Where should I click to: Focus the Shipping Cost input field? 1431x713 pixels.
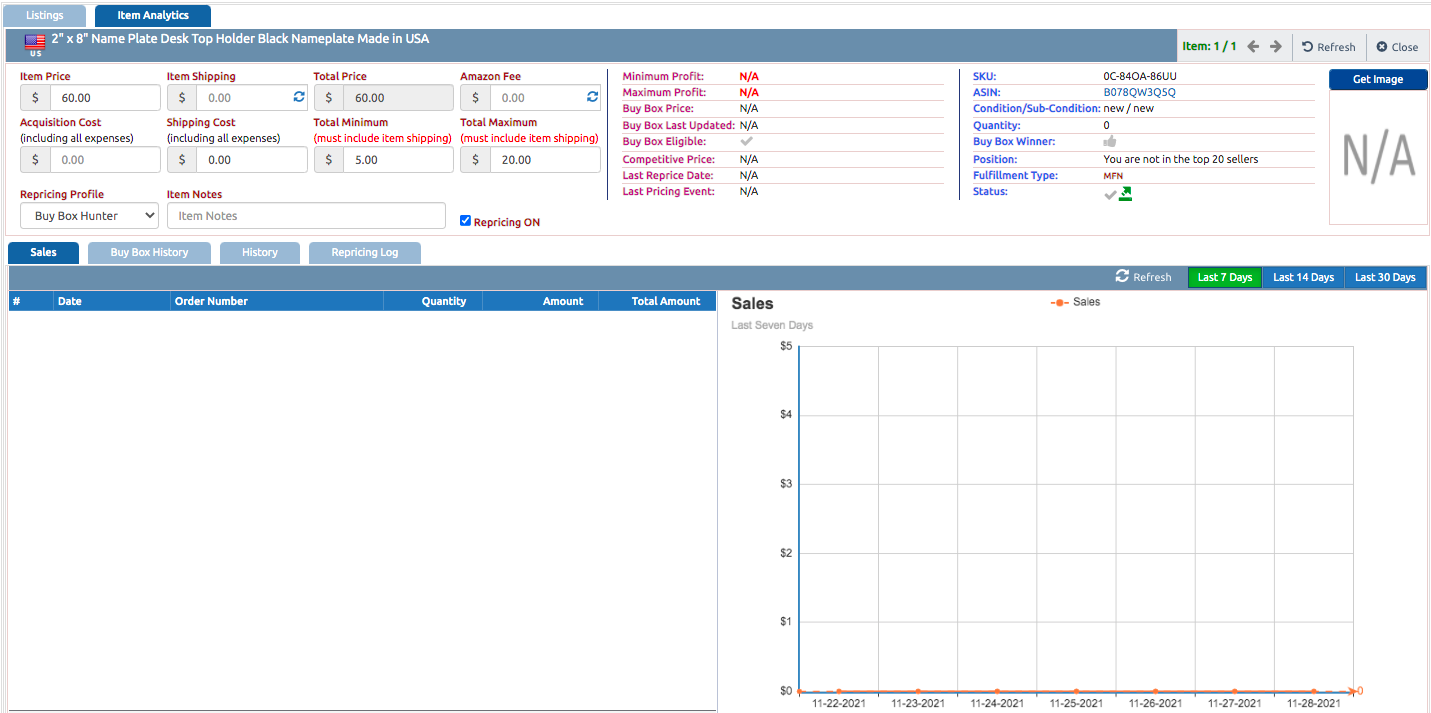tap(252, 160)
